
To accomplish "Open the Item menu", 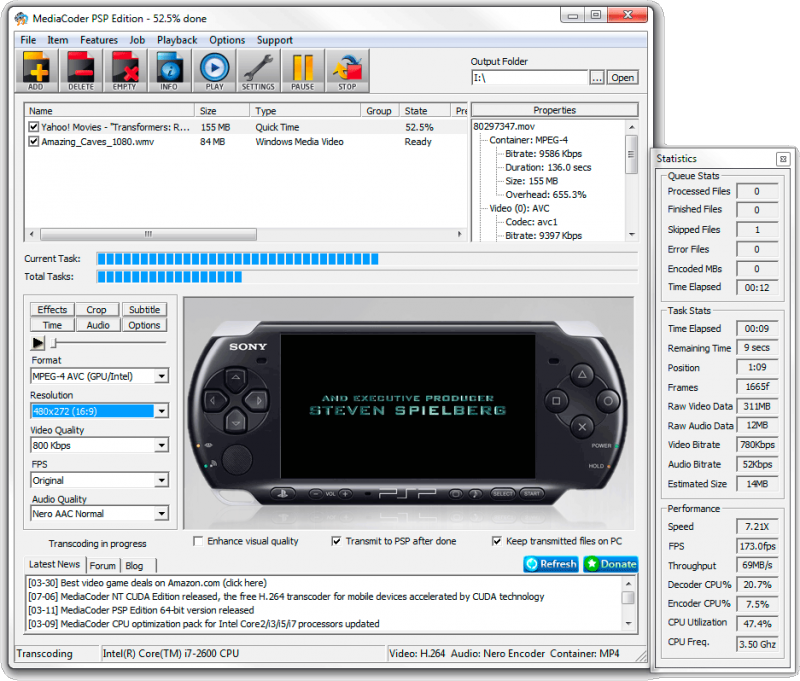I will (x=58, y=40).
